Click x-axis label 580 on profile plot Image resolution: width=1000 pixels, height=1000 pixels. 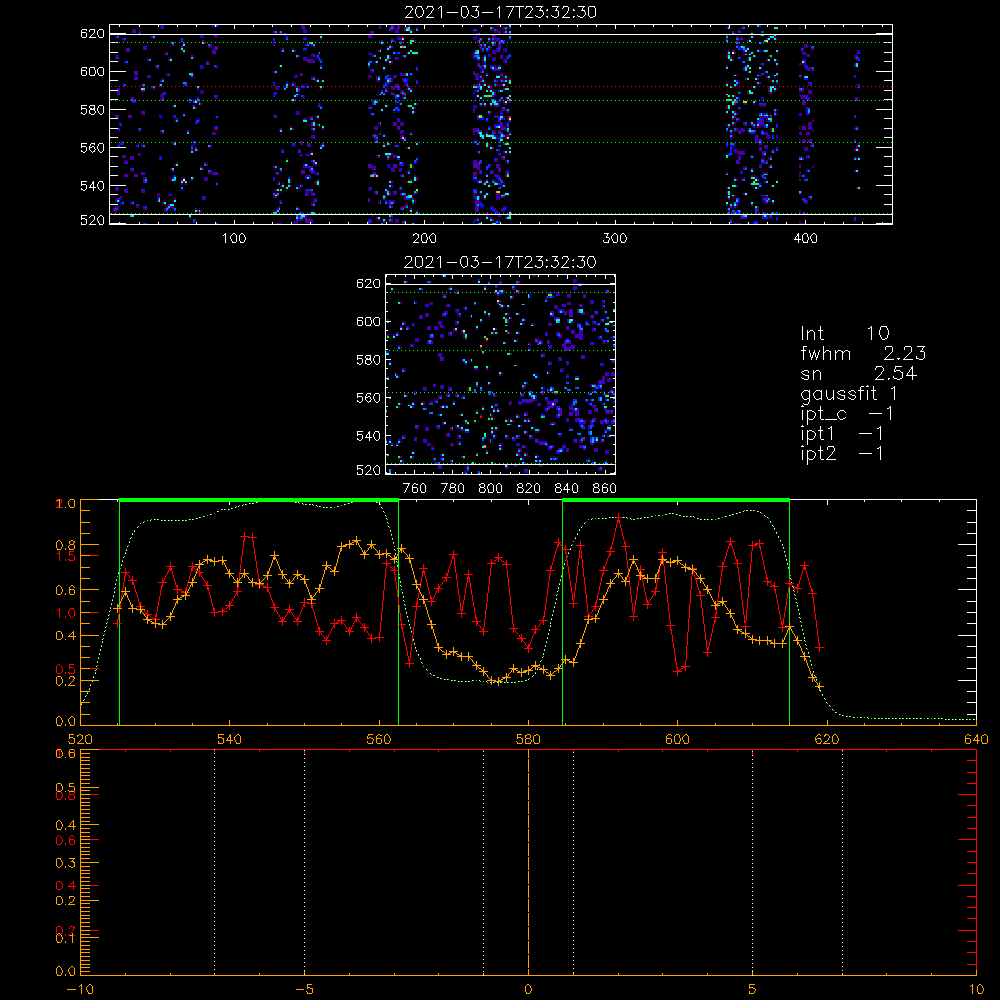point(529,740)
